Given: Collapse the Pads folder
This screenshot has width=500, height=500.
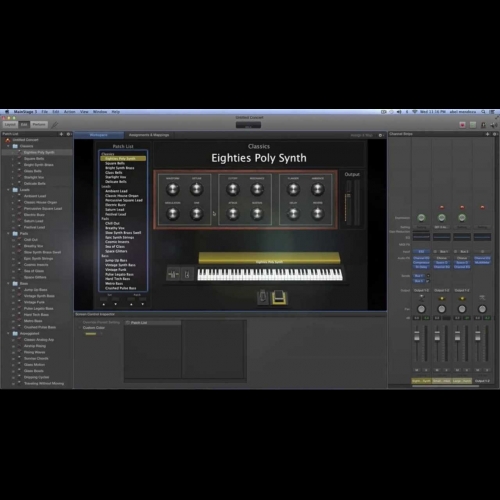Looking at the screenshot, I should coord(8,233).
